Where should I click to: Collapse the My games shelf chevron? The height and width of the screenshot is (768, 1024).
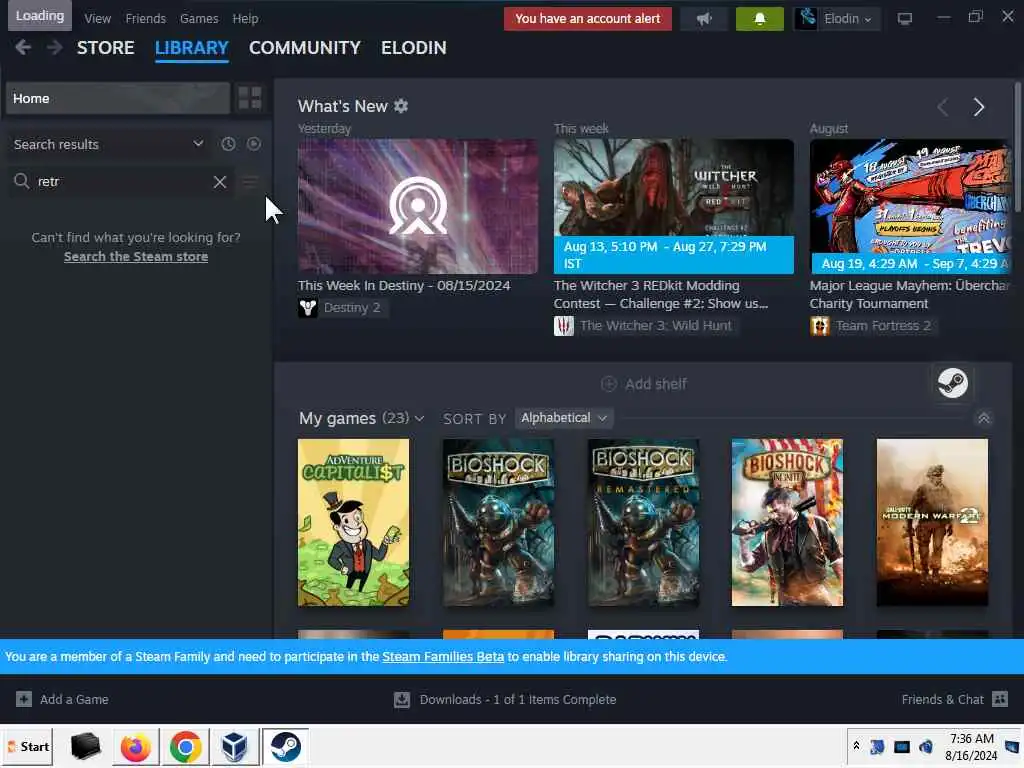(984, 418)
